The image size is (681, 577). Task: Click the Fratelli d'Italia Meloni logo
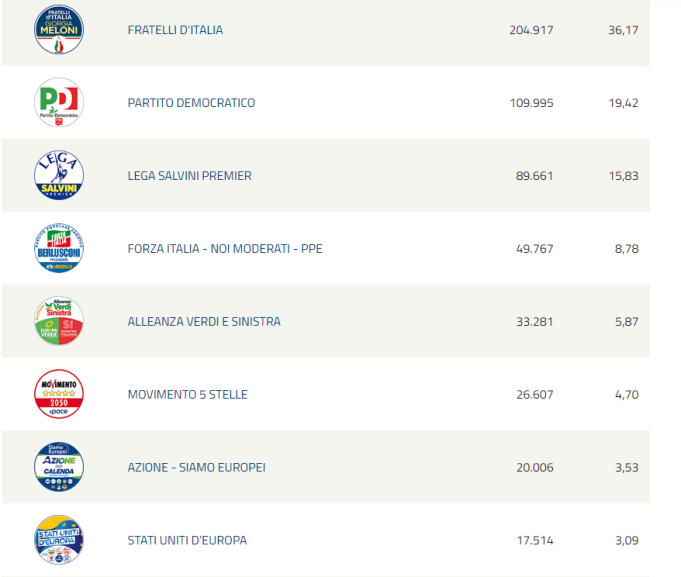click(x=59, y=30)
